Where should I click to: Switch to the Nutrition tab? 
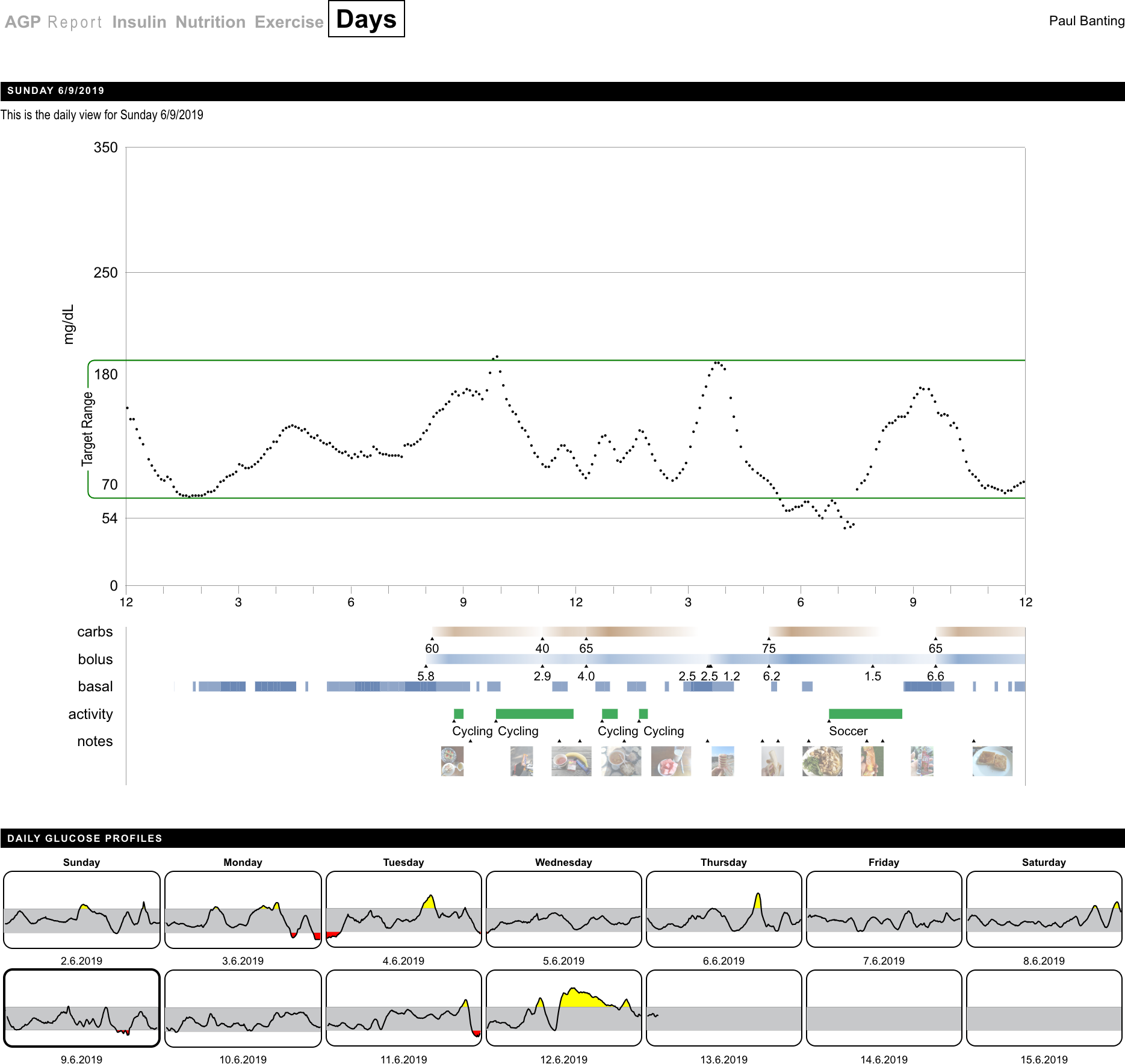click(x=210, y=22)
